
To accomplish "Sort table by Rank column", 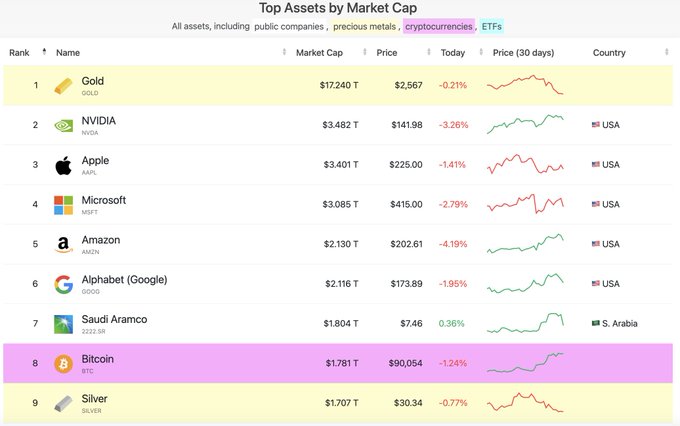I will pyautogui.click(x=22, y=51).
